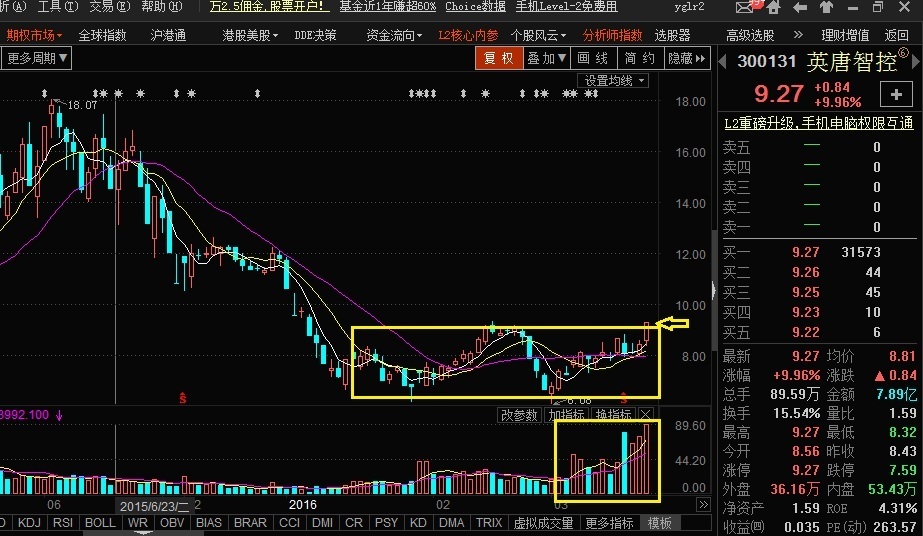Open Choice数据 link

point(475,6)
